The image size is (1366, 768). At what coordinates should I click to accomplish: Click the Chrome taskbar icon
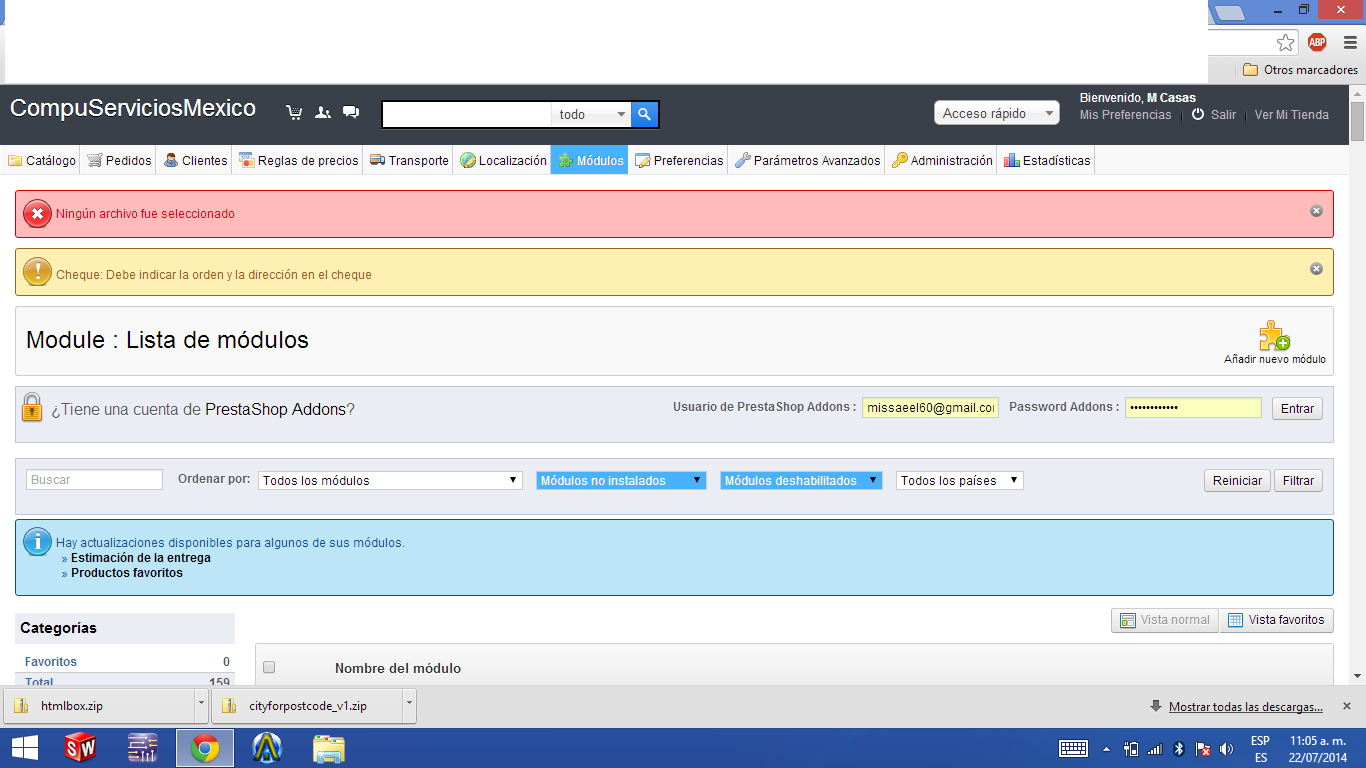click(205, 748)
